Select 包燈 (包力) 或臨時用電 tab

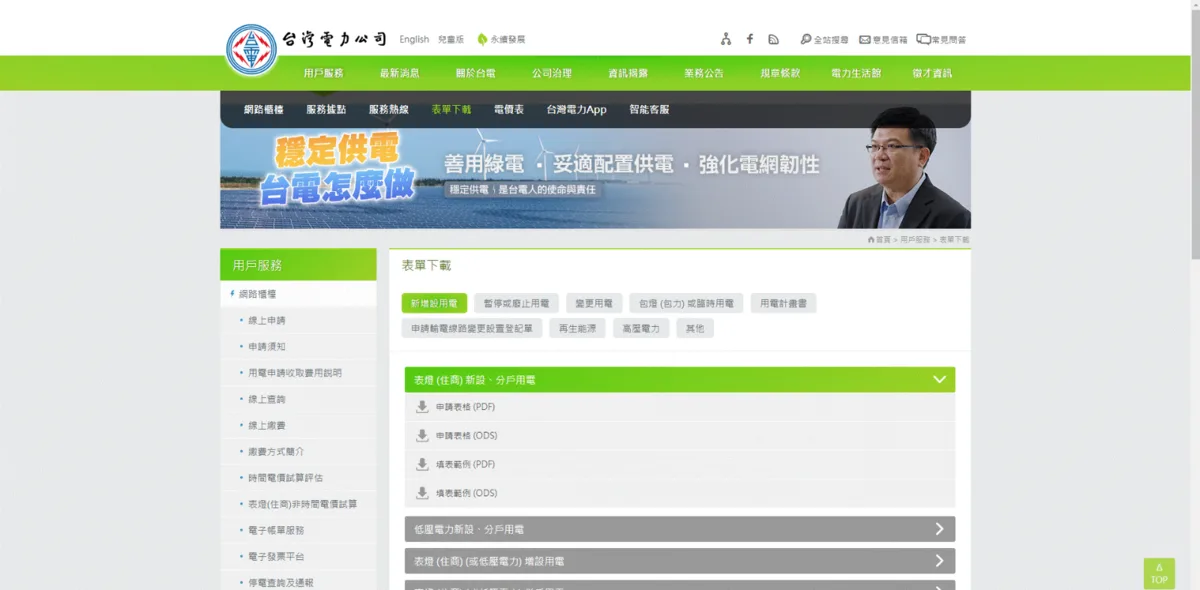click(x=686, y=303)
